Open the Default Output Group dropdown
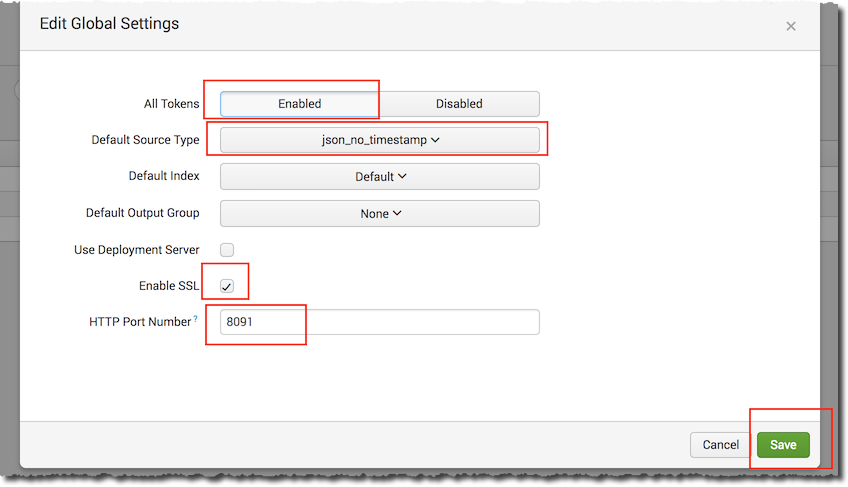 point(380,213)
